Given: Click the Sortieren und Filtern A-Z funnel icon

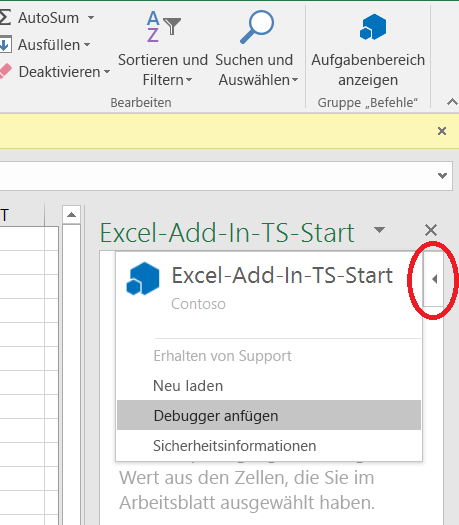Looking at the screenshot, I should (163, 26).
